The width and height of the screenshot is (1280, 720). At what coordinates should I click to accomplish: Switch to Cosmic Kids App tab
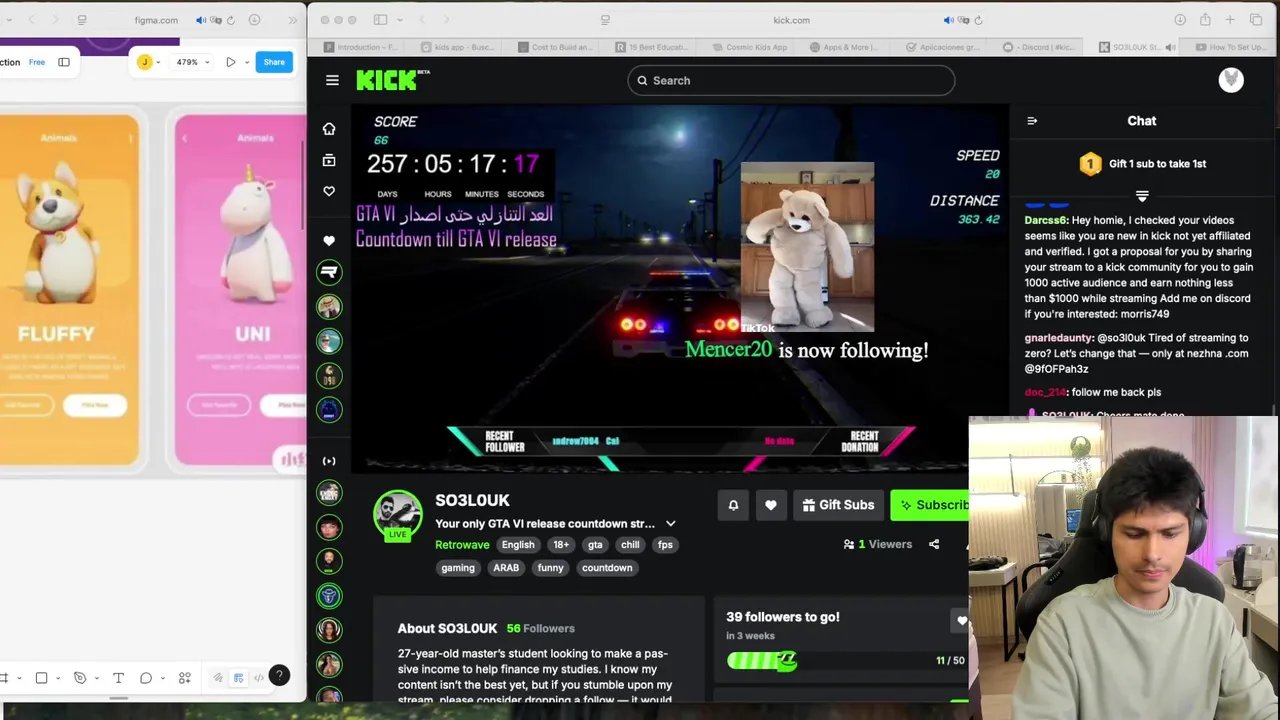click(x=748, y=47)
